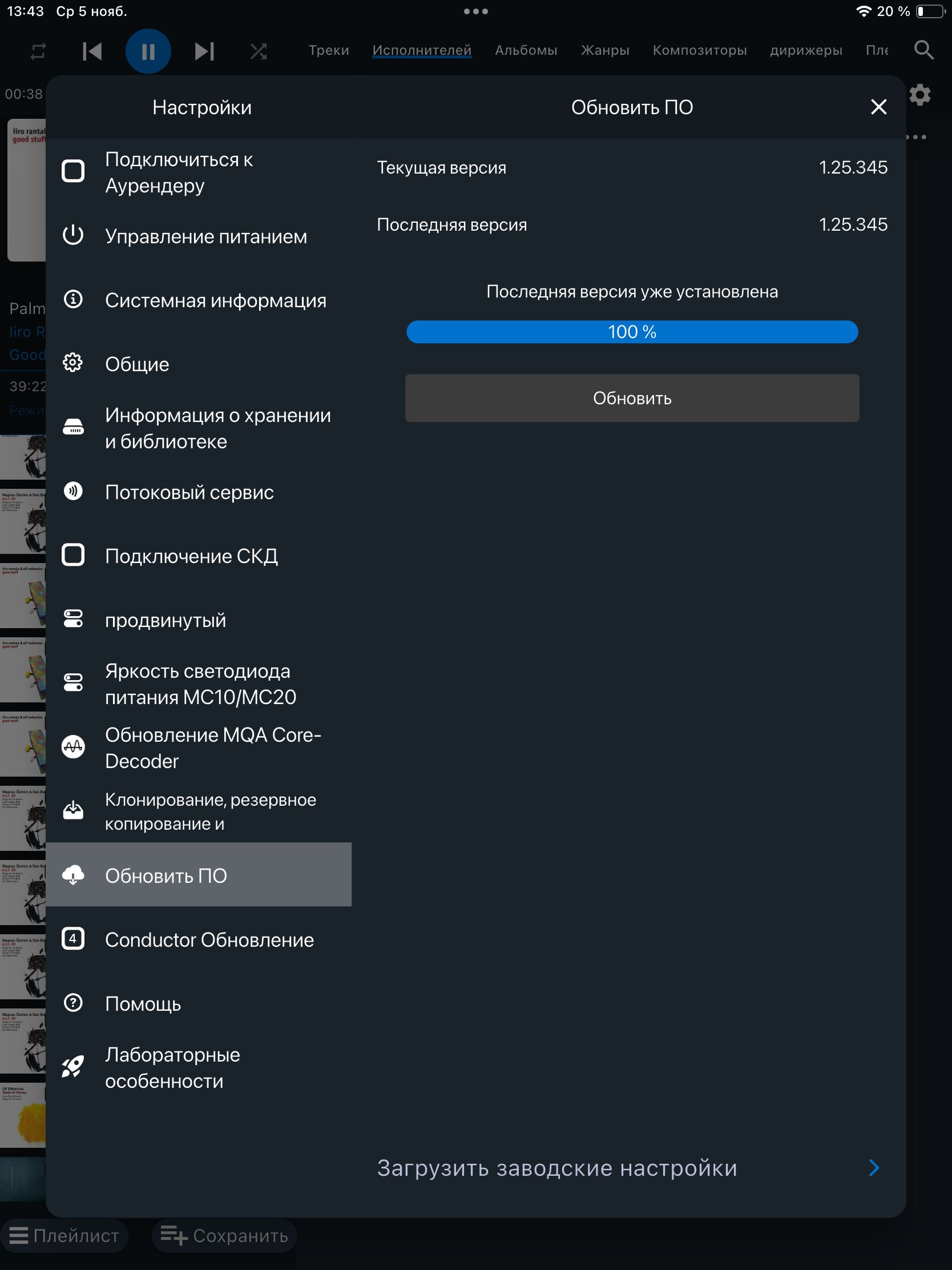Skip to the next track
952x1270 pixels.
pyautogui.click(x=204, y=51)
